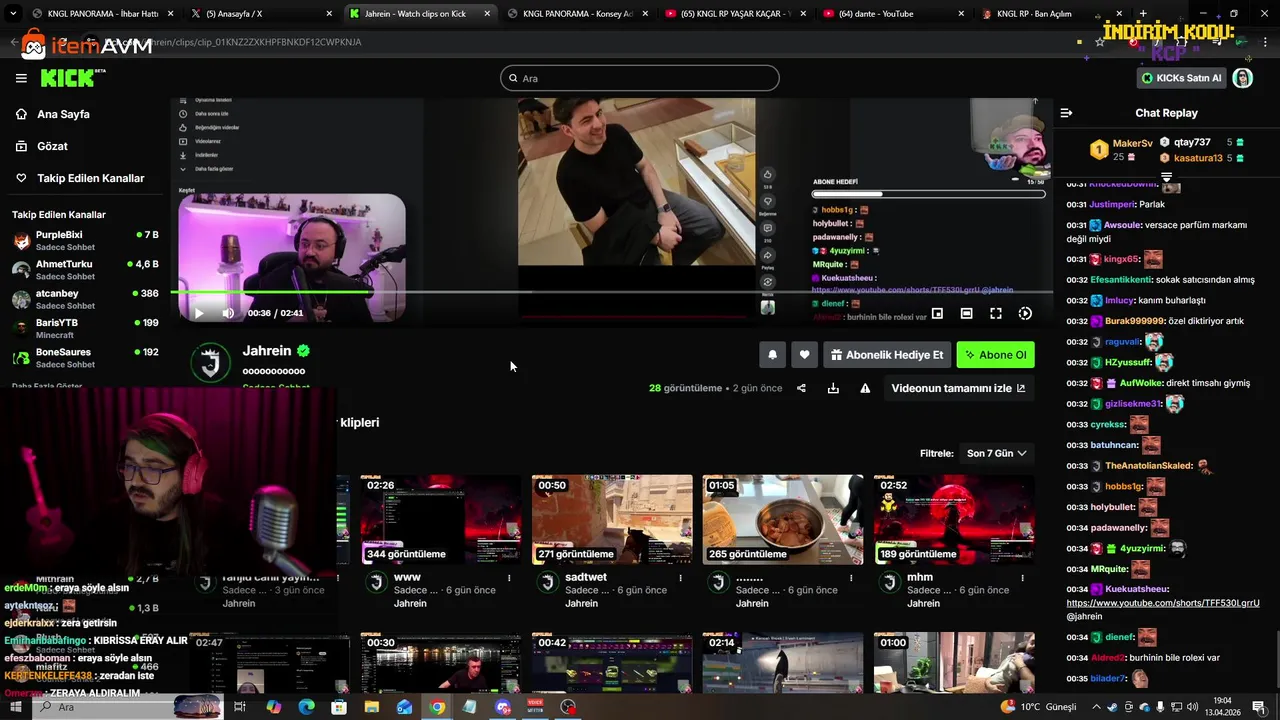Open Task View on taskbar
1280x720 pixels.
240,707
